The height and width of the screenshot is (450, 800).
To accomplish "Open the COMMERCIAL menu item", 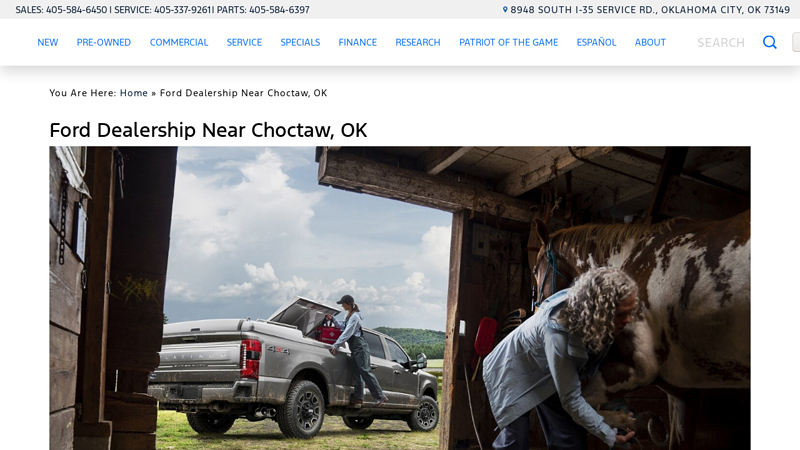I will tap(179, 42).
